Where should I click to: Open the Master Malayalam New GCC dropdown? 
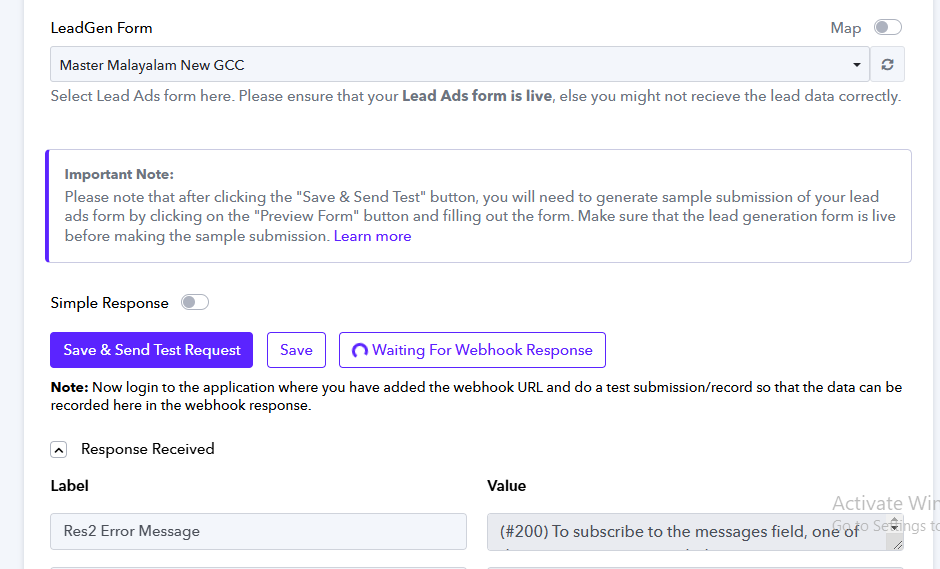pyautogui.click(x=450, y=65)
